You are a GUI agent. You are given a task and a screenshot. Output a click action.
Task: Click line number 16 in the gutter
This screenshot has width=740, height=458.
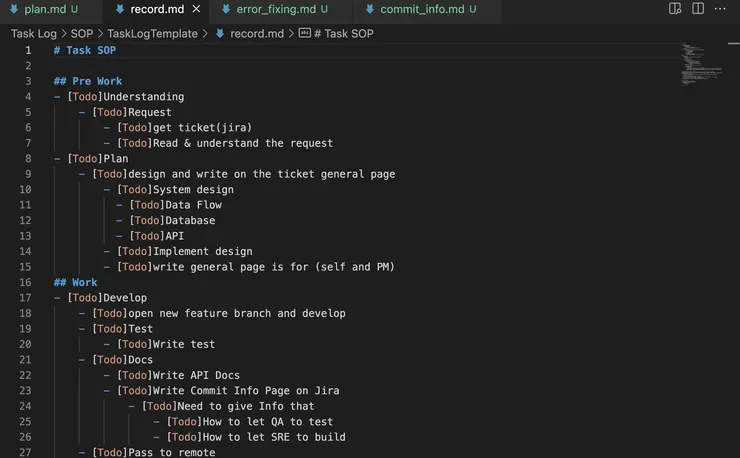25,282
